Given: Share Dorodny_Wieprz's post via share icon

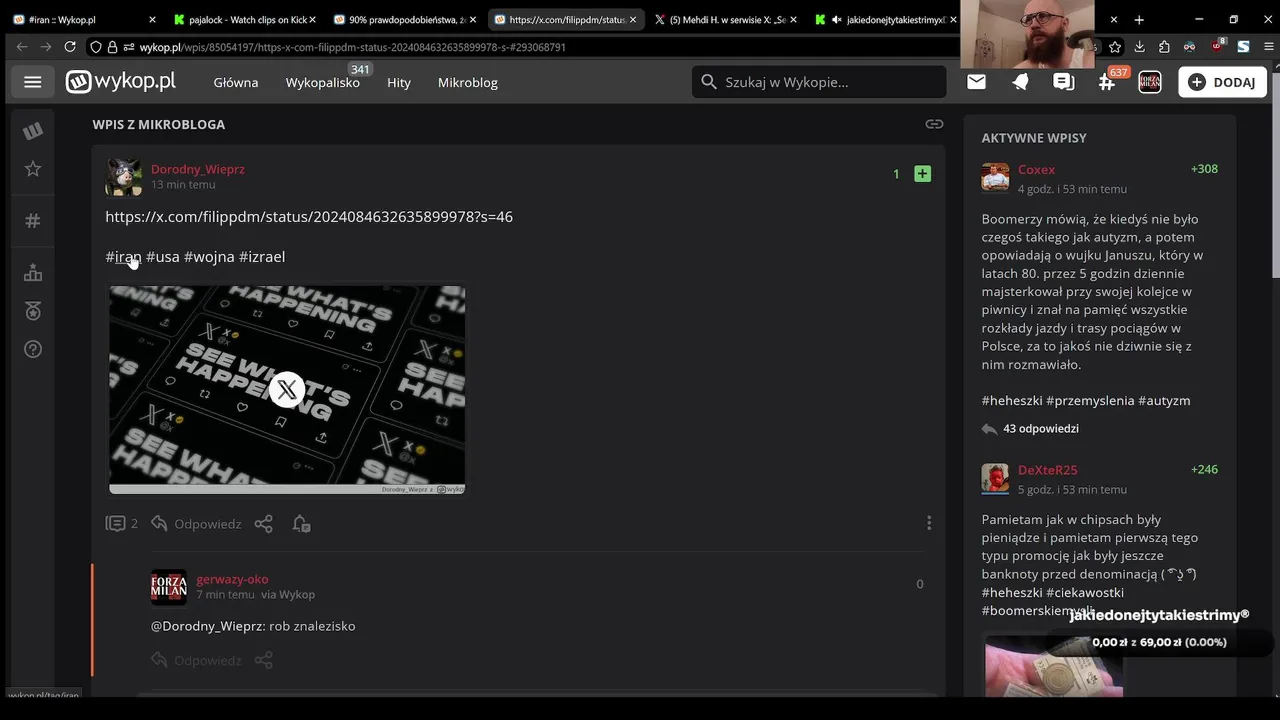Looking at the screenshot, I should tap(263, 523).
